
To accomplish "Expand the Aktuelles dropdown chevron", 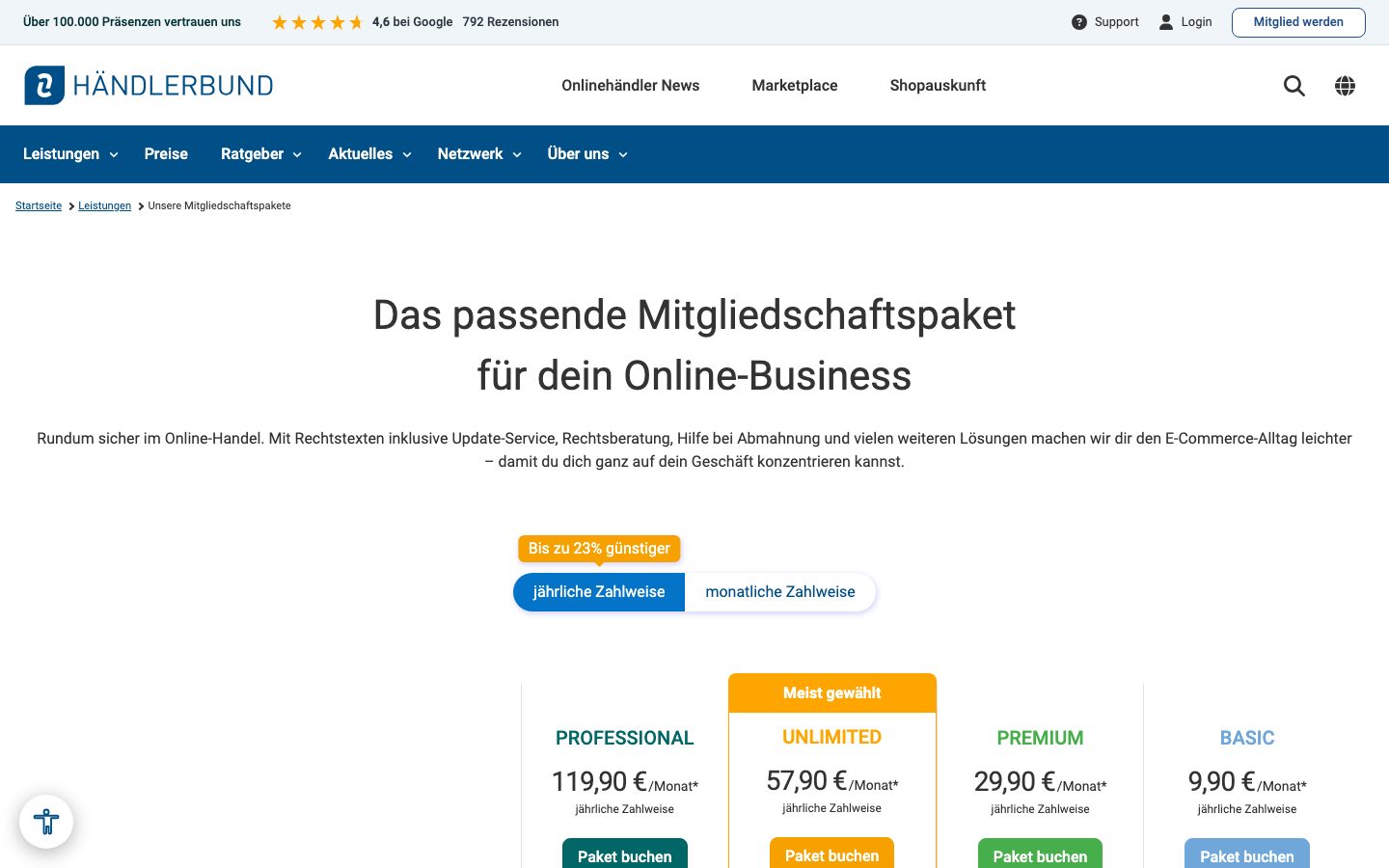I will click(x=407, y=154).
